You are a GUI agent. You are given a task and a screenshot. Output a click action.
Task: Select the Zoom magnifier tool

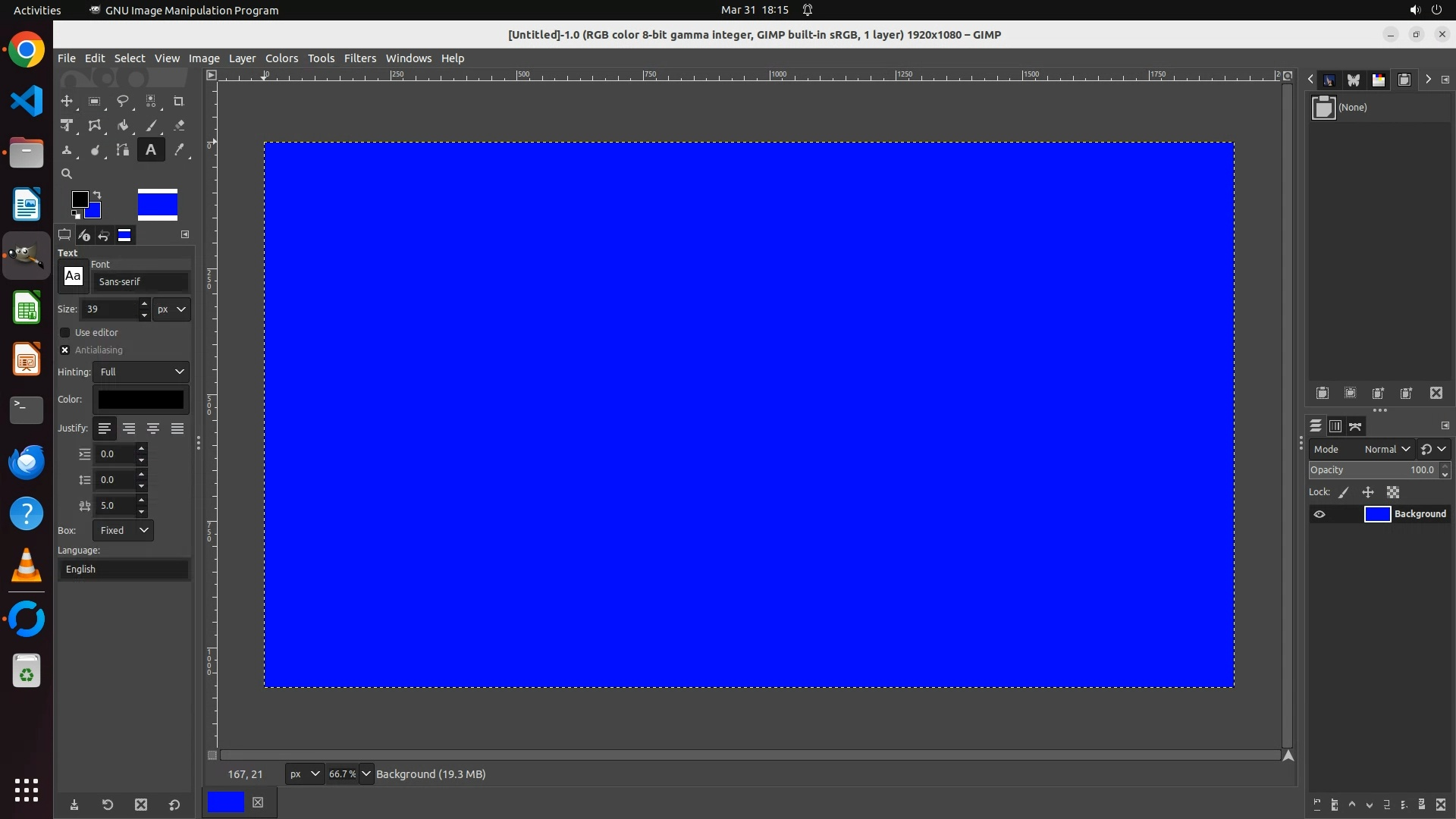67,174
